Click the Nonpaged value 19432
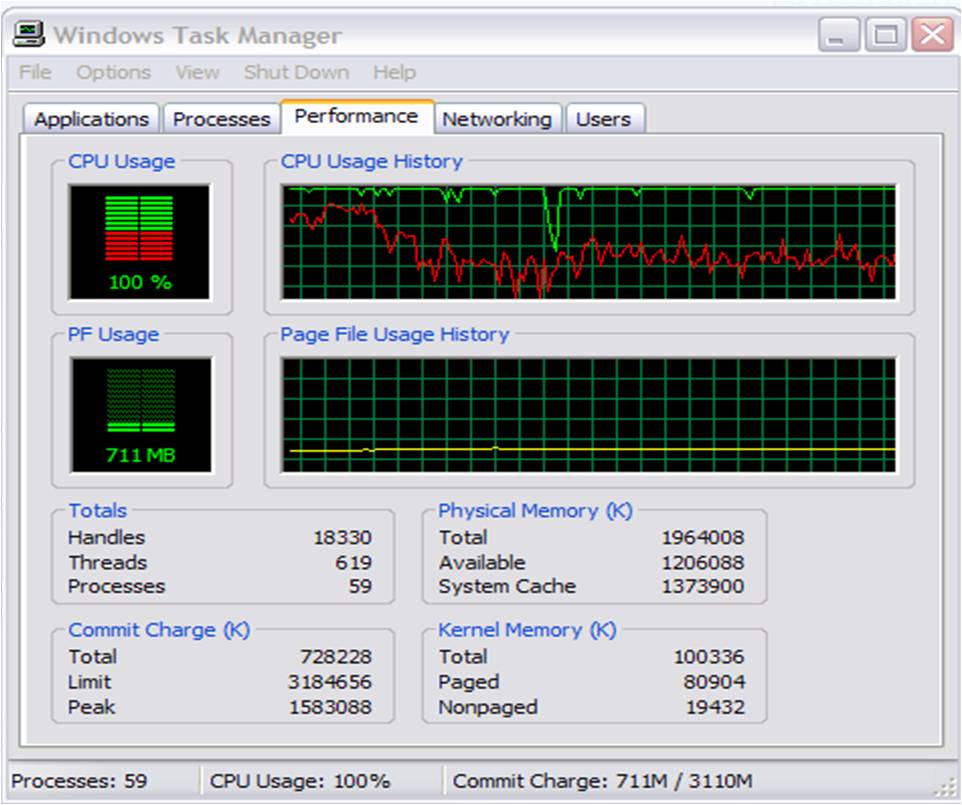The height and width of the screenshot is (805, 962). pos(715,707)
